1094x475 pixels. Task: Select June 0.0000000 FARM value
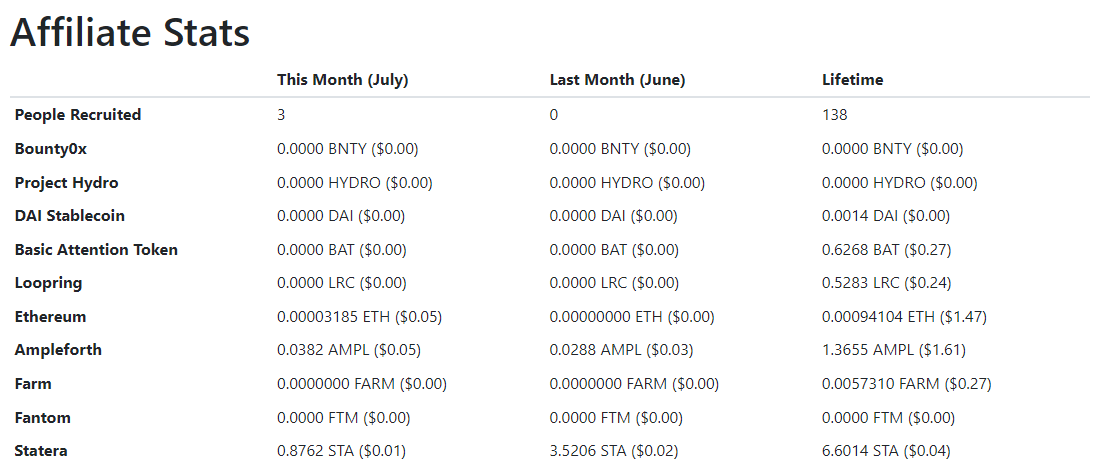click(634, 384)
